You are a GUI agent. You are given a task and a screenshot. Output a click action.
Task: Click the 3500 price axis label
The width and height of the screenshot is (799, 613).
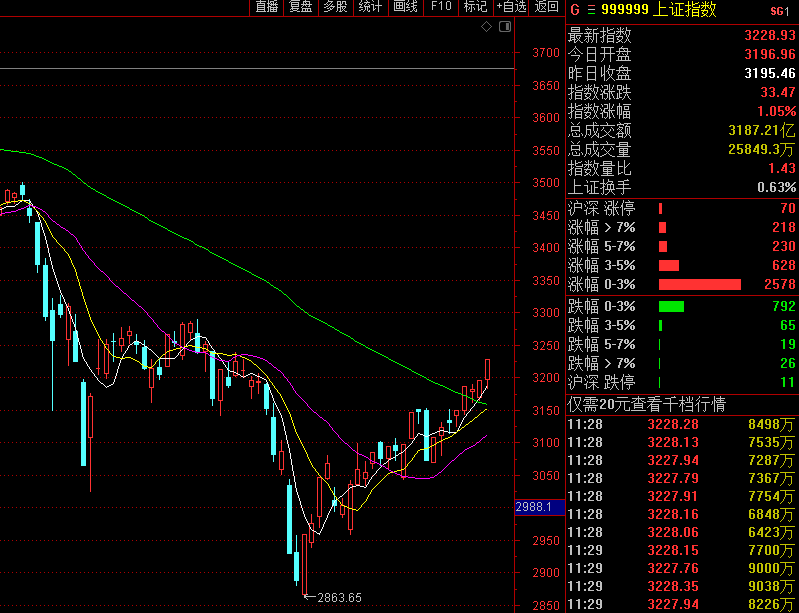coord(546,183)
